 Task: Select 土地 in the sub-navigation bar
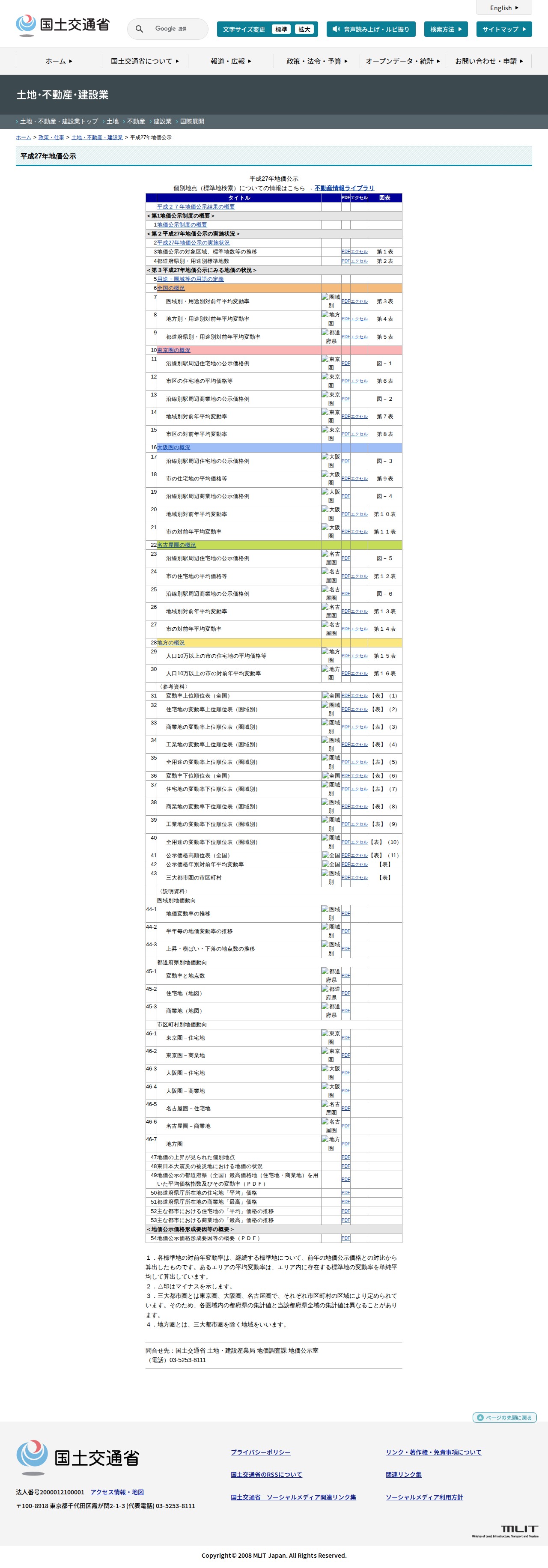[x=113, y=121]
